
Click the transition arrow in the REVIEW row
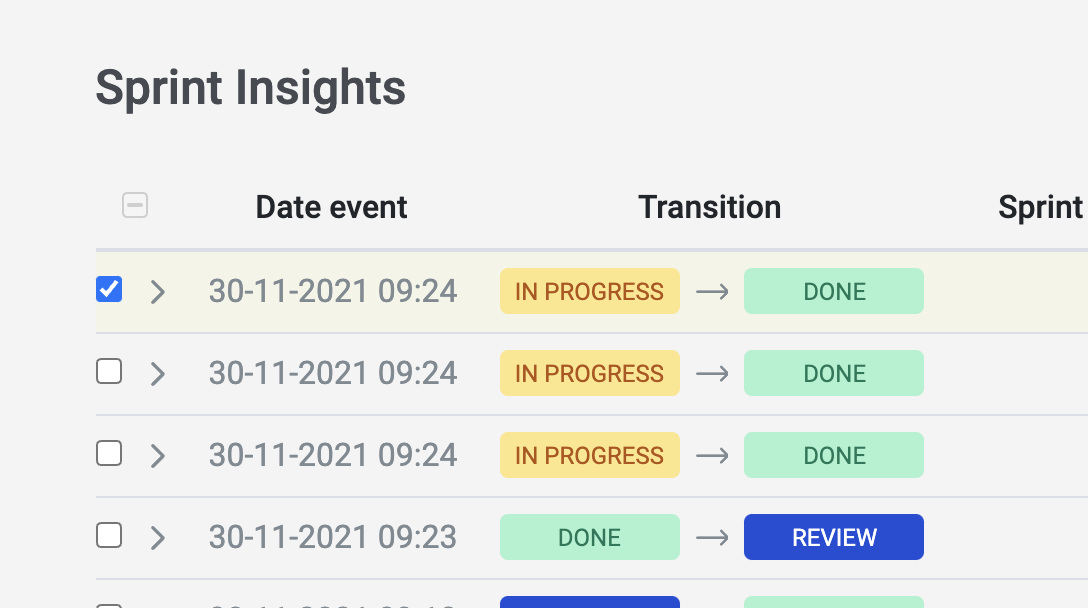click(712, 538)
